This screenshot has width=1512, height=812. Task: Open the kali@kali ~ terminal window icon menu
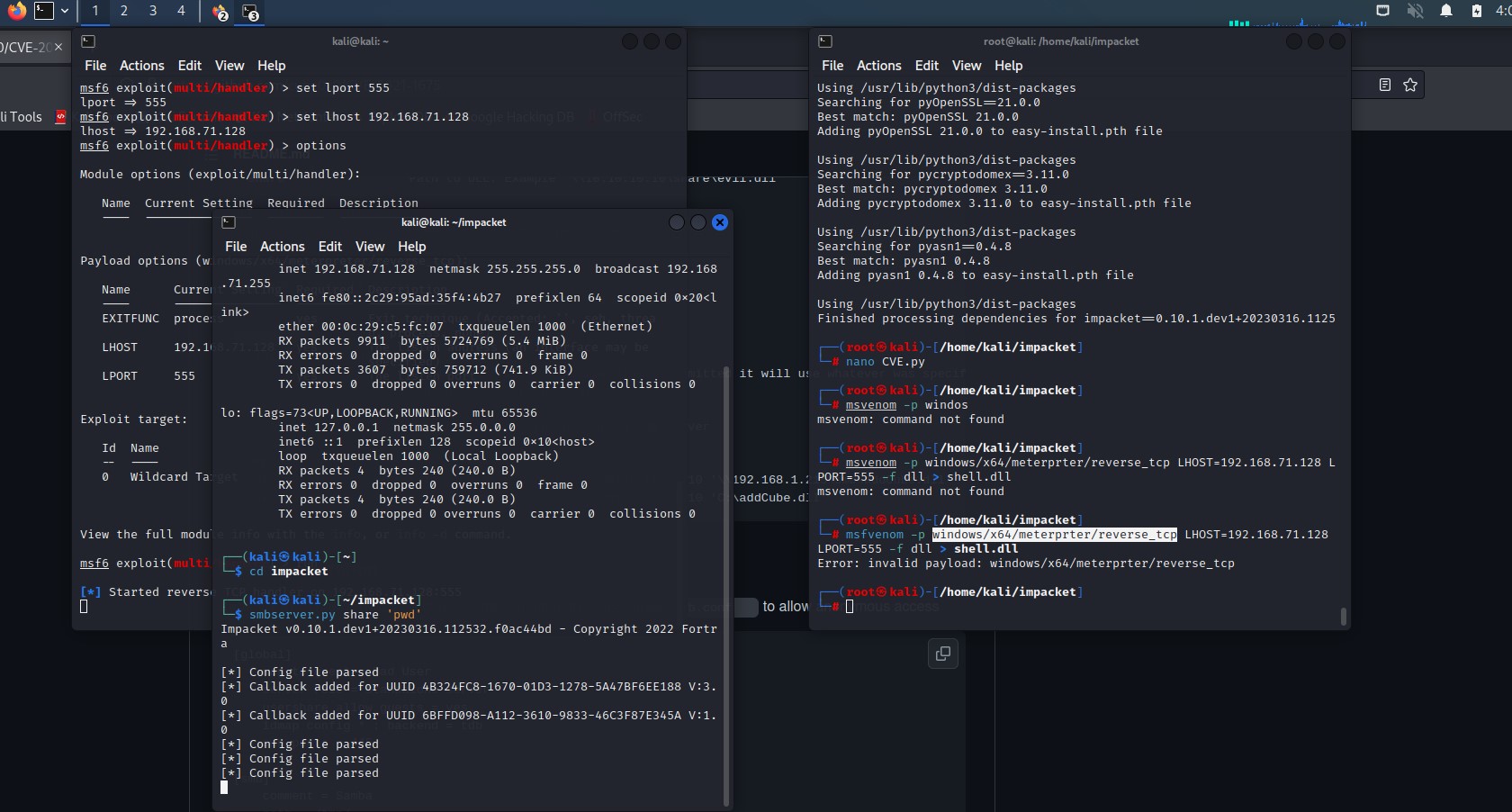[88, 41]
